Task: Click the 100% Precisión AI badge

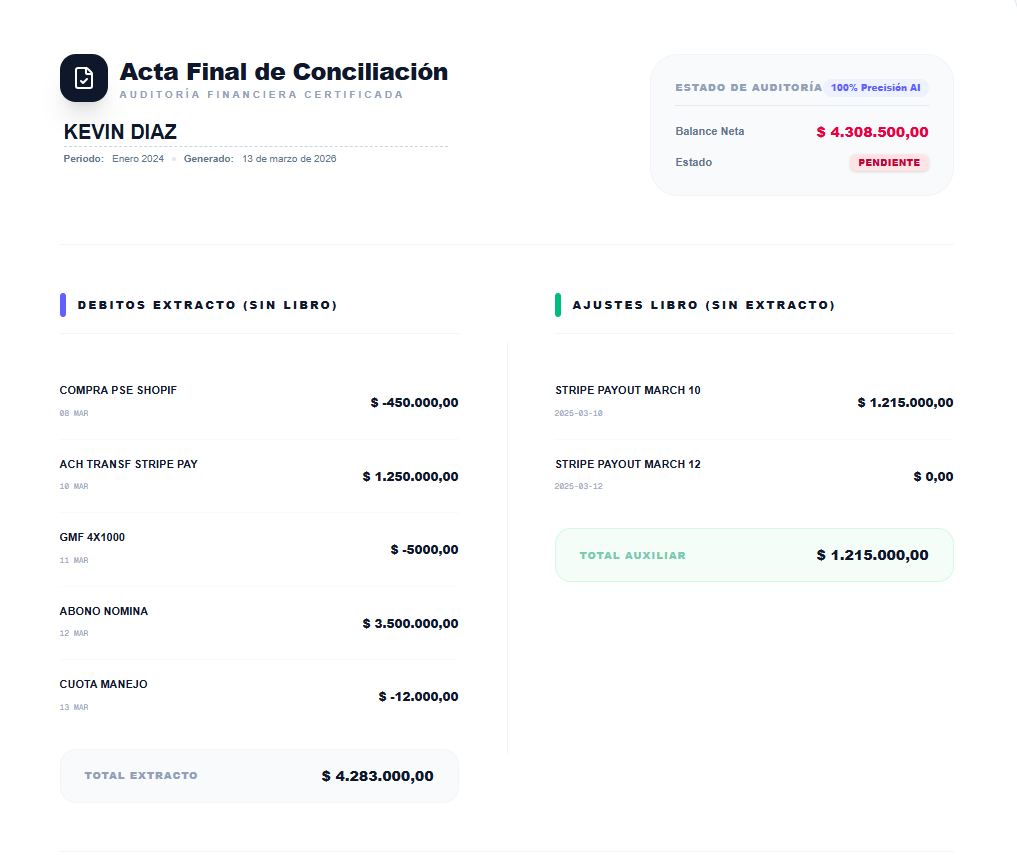Action: [x=875, y=88]
